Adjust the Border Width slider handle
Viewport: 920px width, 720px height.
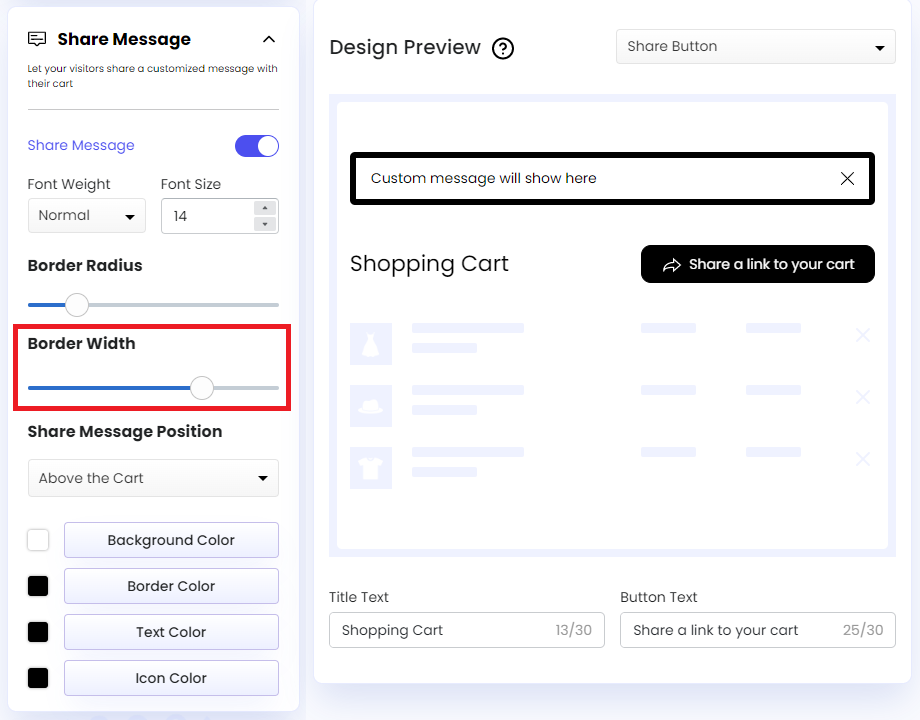201,387
